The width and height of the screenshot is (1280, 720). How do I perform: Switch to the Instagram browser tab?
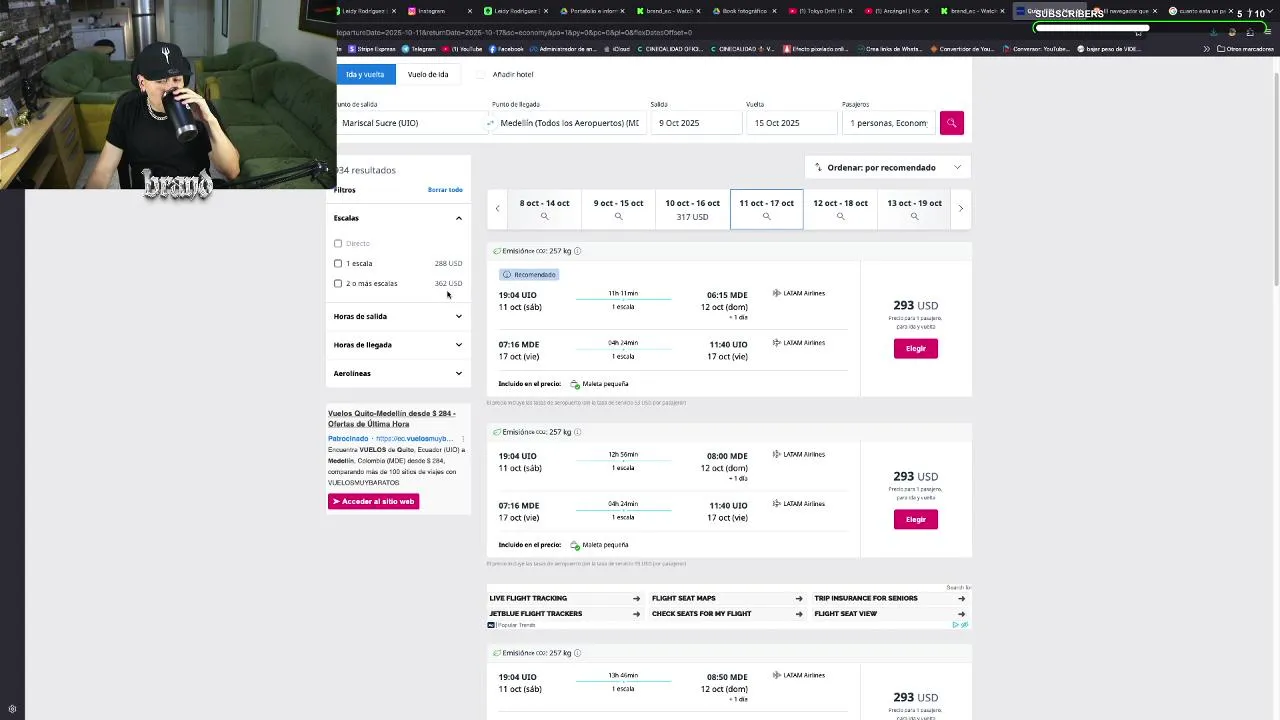tap(435, 11)
